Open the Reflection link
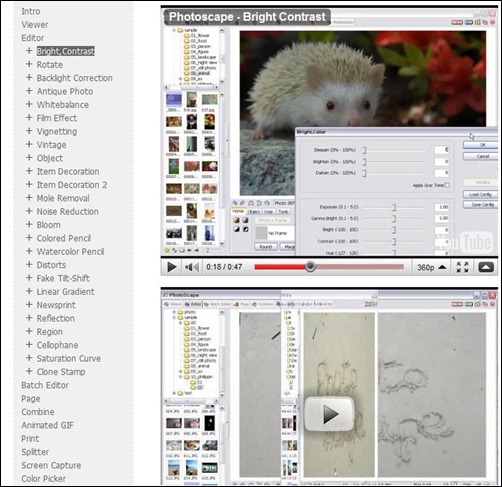Viewport: 502px width, 487px height. click(x=55, y=318)
